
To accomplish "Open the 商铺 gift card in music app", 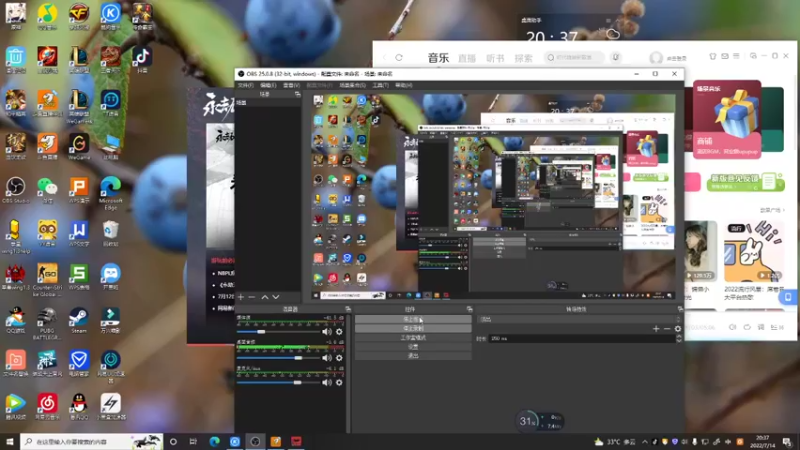I will click(x=727, y=119).
